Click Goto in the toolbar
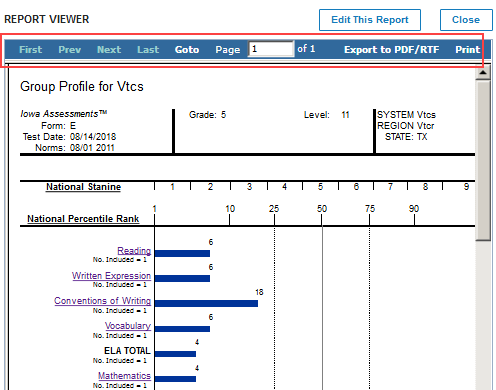 187,50
